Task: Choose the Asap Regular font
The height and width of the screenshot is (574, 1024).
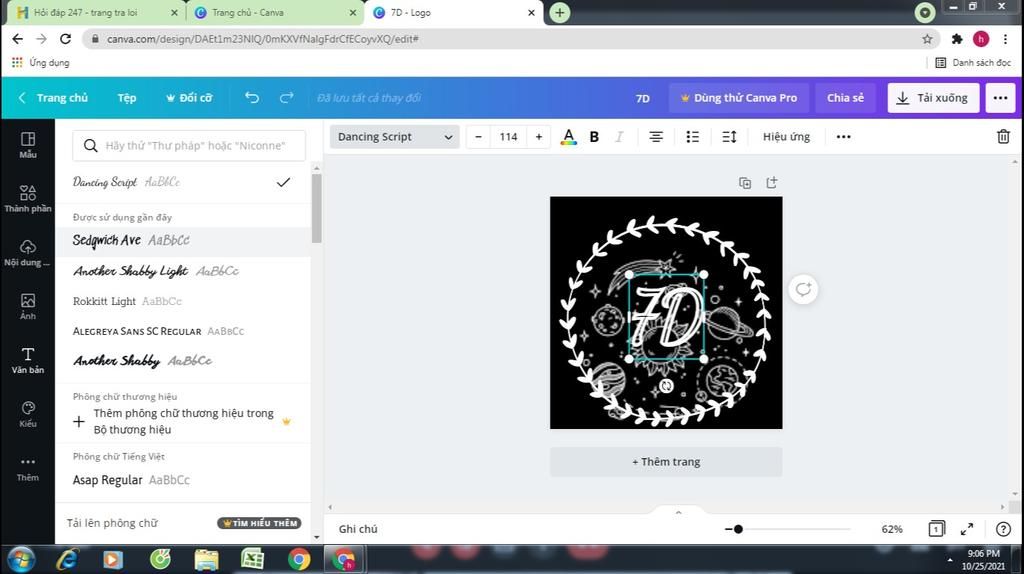Action: pyautogui.click(x=183, y=480)
